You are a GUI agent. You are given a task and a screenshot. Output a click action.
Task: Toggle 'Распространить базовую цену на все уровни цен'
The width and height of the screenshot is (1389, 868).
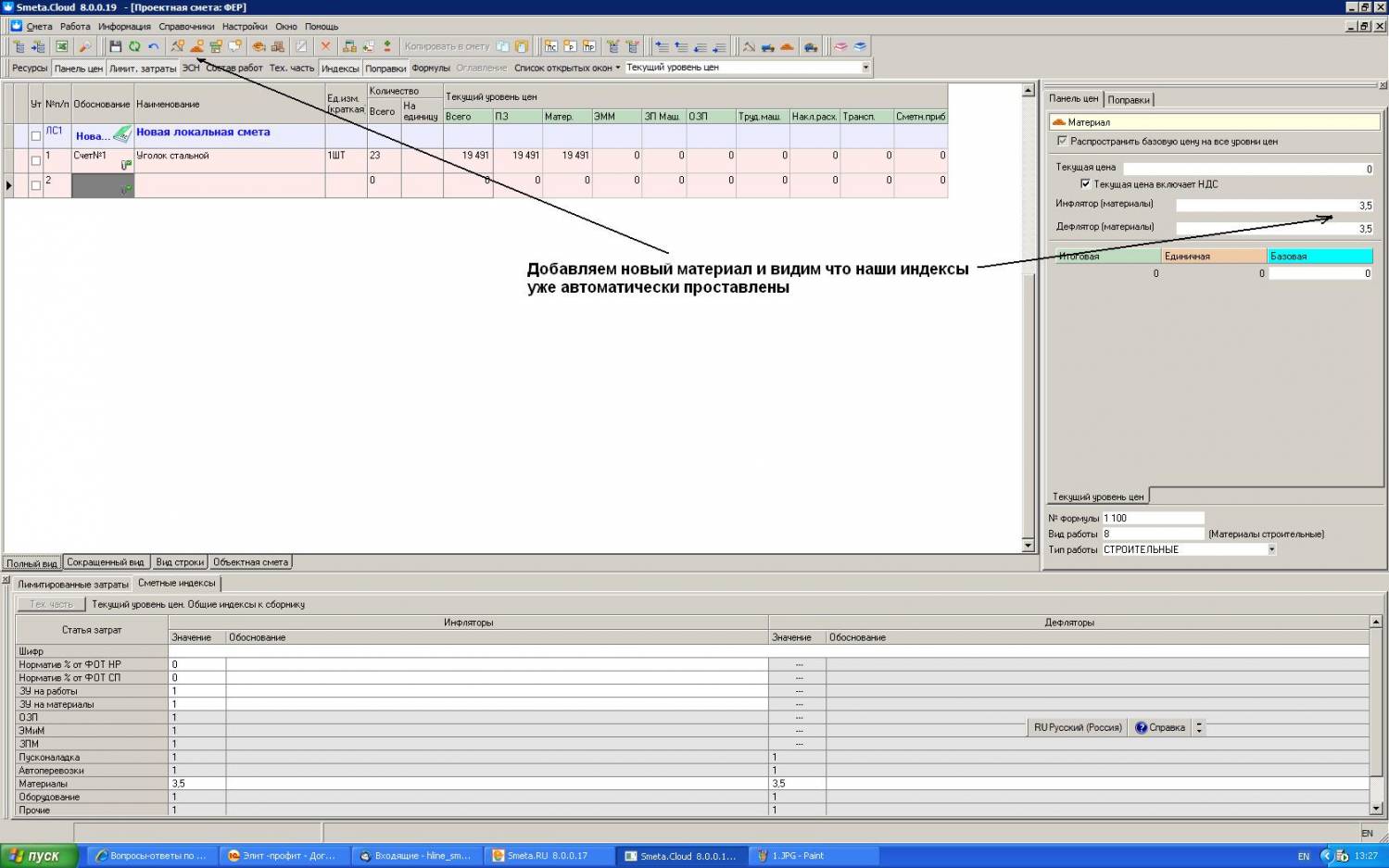tap(1062, 142)
